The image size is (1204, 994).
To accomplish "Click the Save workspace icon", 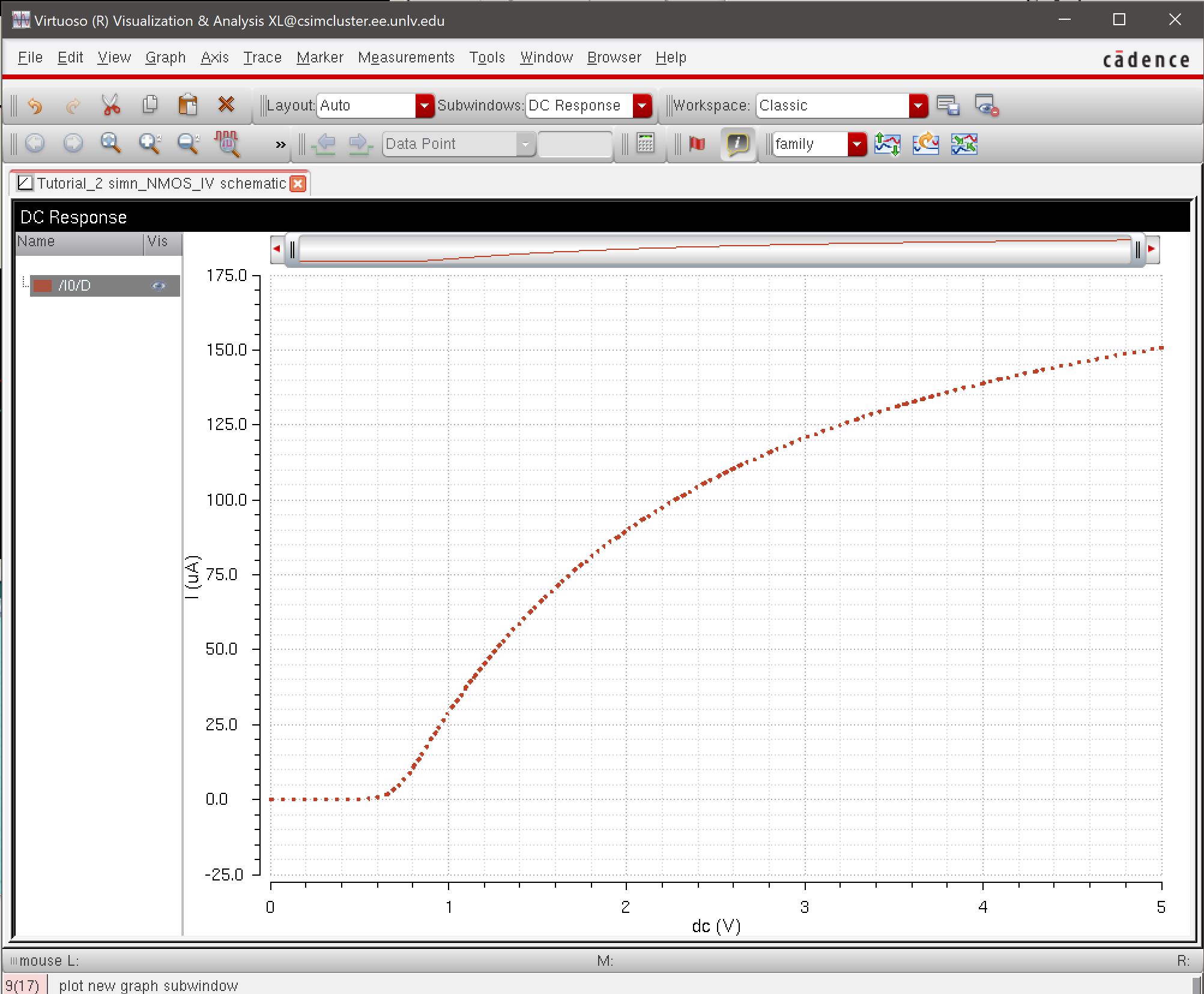I will point(948,106).
